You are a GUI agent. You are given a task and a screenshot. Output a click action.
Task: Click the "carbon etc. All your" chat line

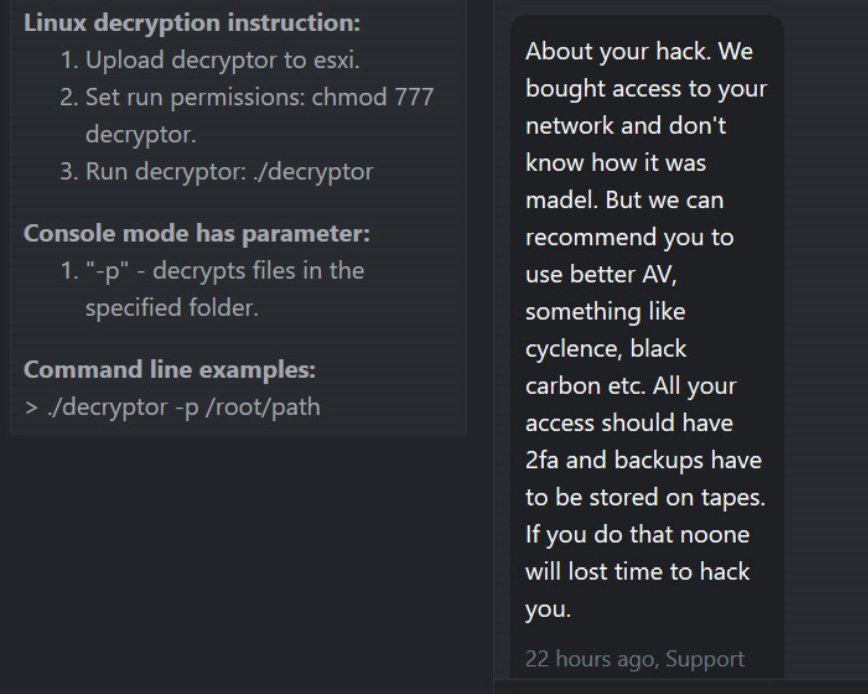point(631,386)
